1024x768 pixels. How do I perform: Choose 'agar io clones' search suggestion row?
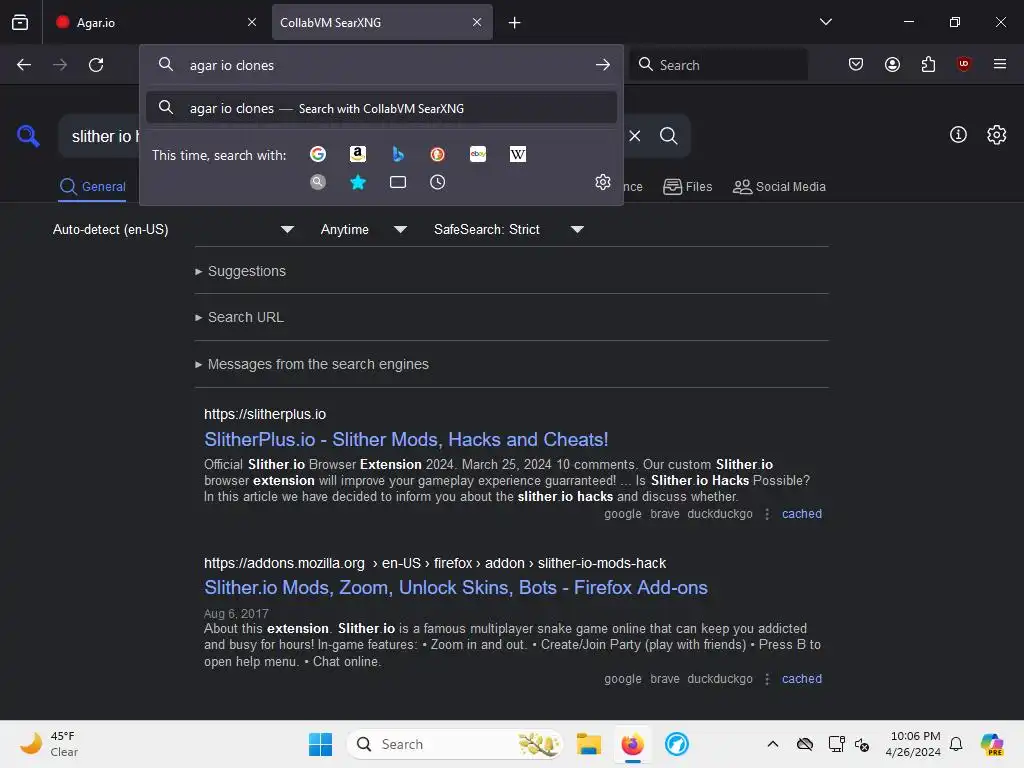(381, 108)
